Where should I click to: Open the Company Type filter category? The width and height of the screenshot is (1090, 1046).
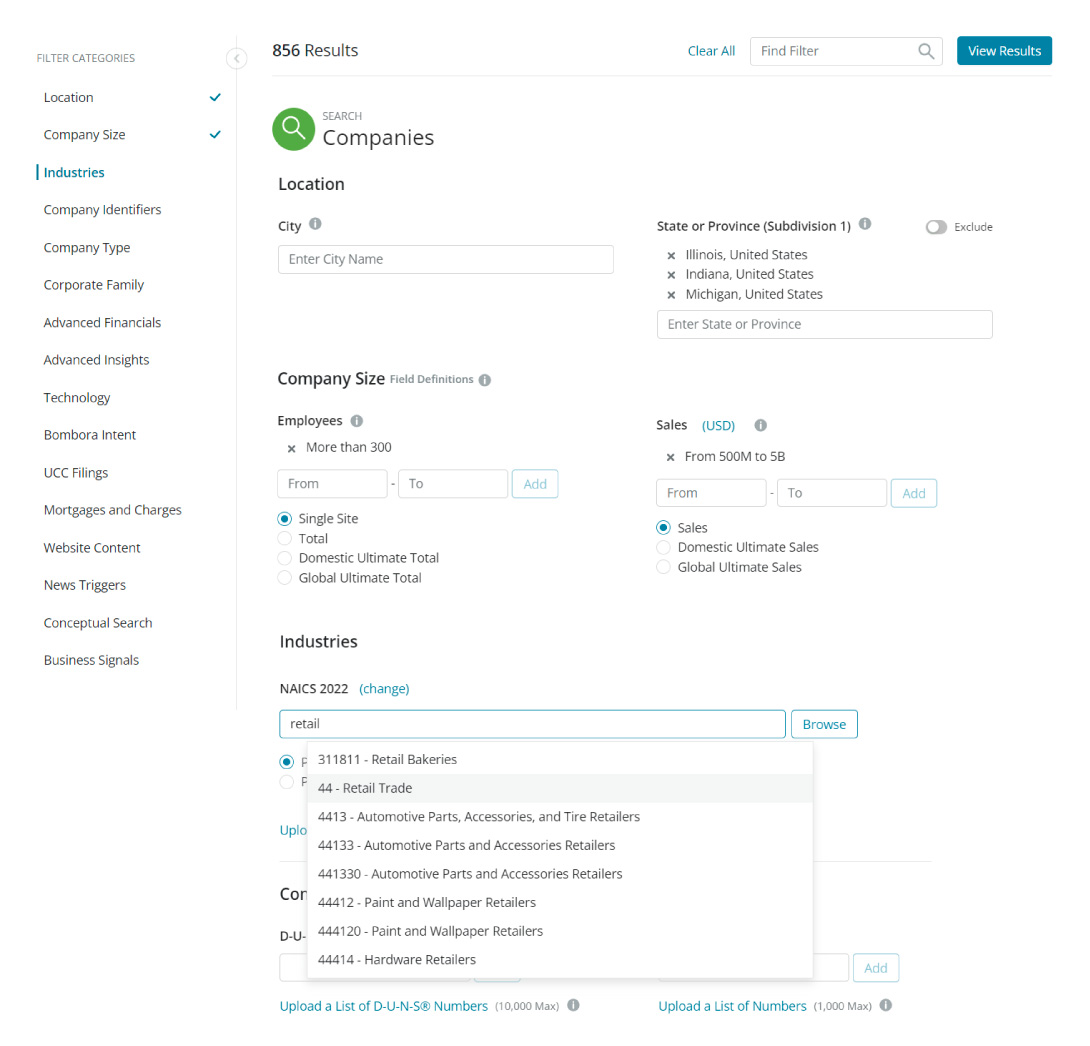pyautogui.click(x=87, y=248)
